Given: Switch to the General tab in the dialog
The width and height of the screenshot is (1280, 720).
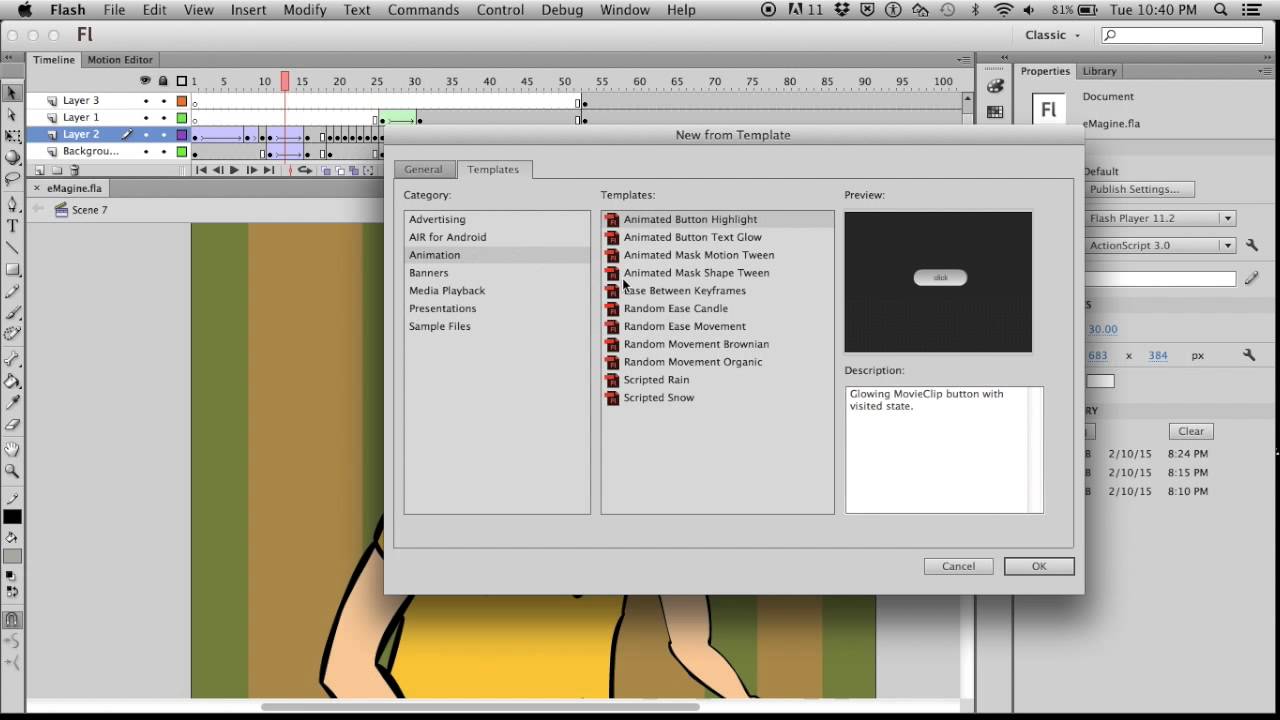Looking at the screenshot, I should click(423, 170).
